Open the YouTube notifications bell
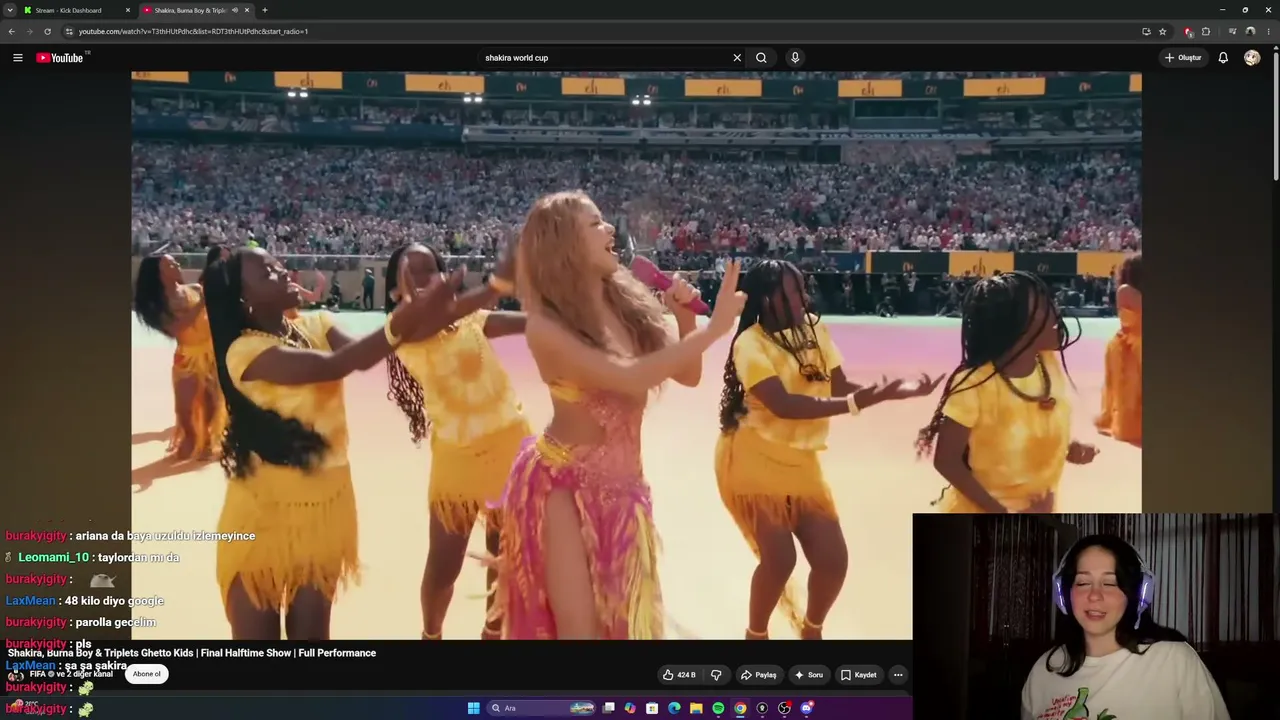 1223,58
